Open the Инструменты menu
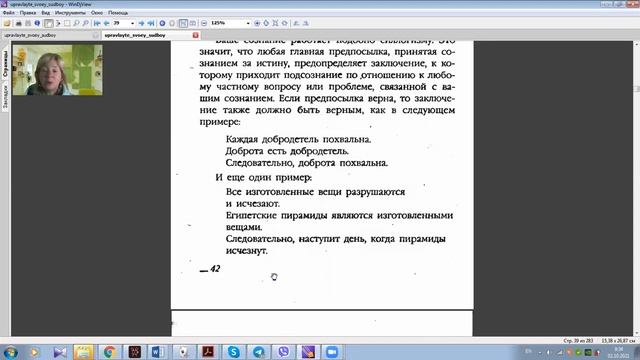The image size is (640, 360). tap(70, 13)
